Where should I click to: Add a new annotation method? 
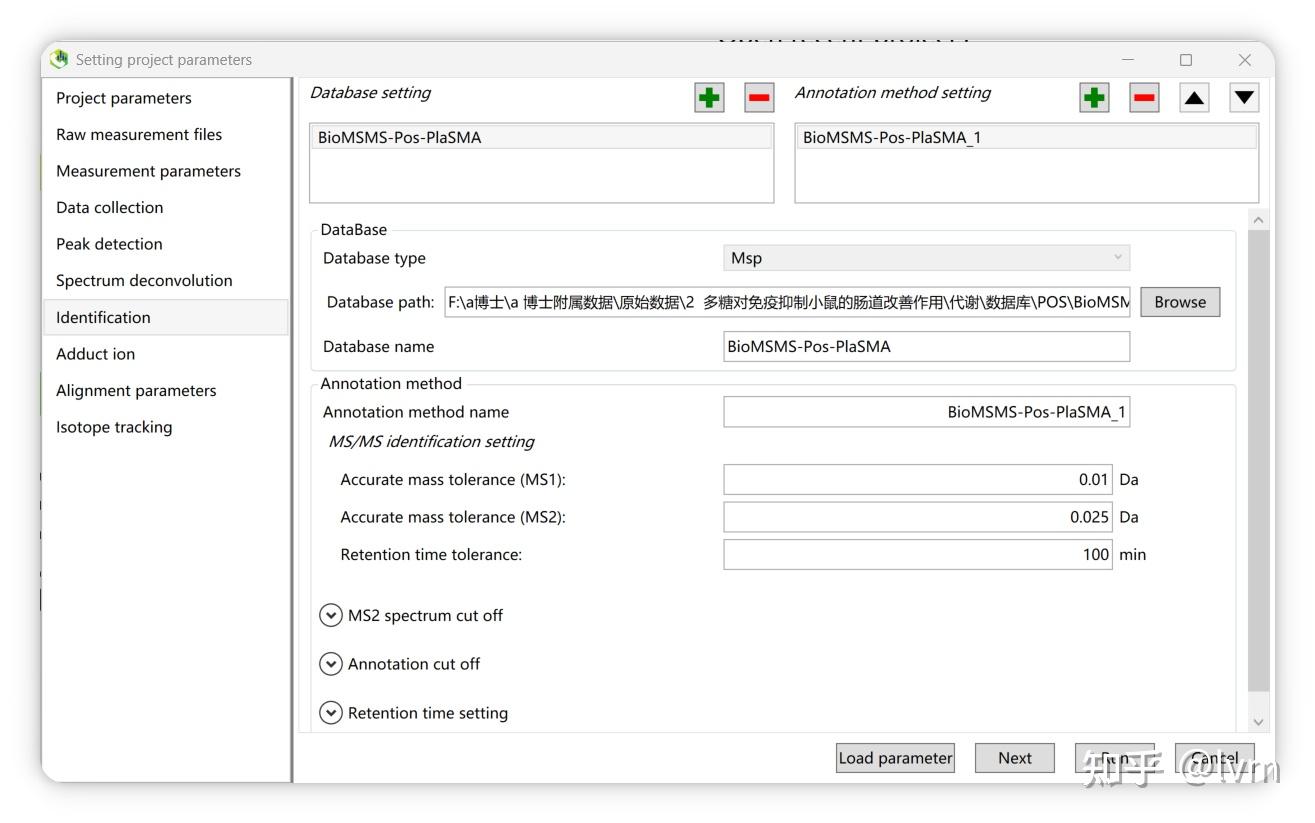pos(1094,97)
